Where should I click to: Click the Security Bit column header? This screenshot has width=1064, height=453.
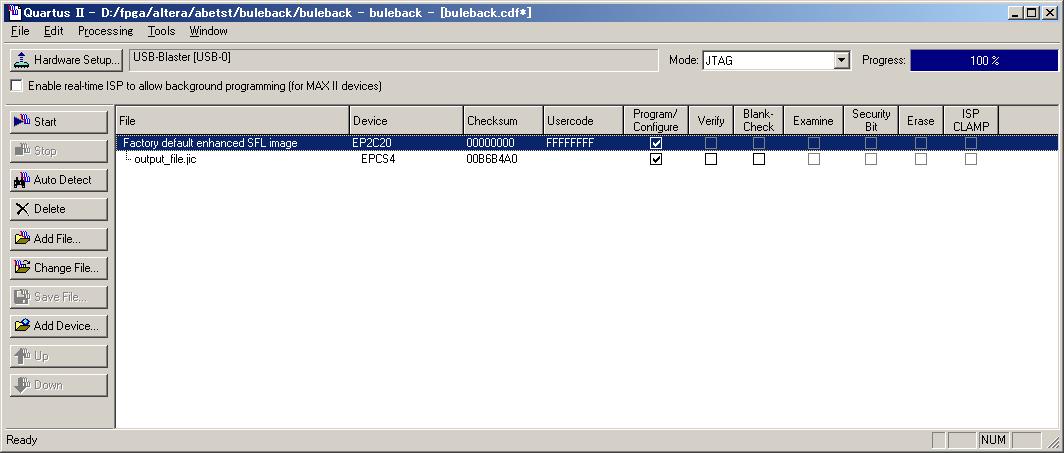871,121
